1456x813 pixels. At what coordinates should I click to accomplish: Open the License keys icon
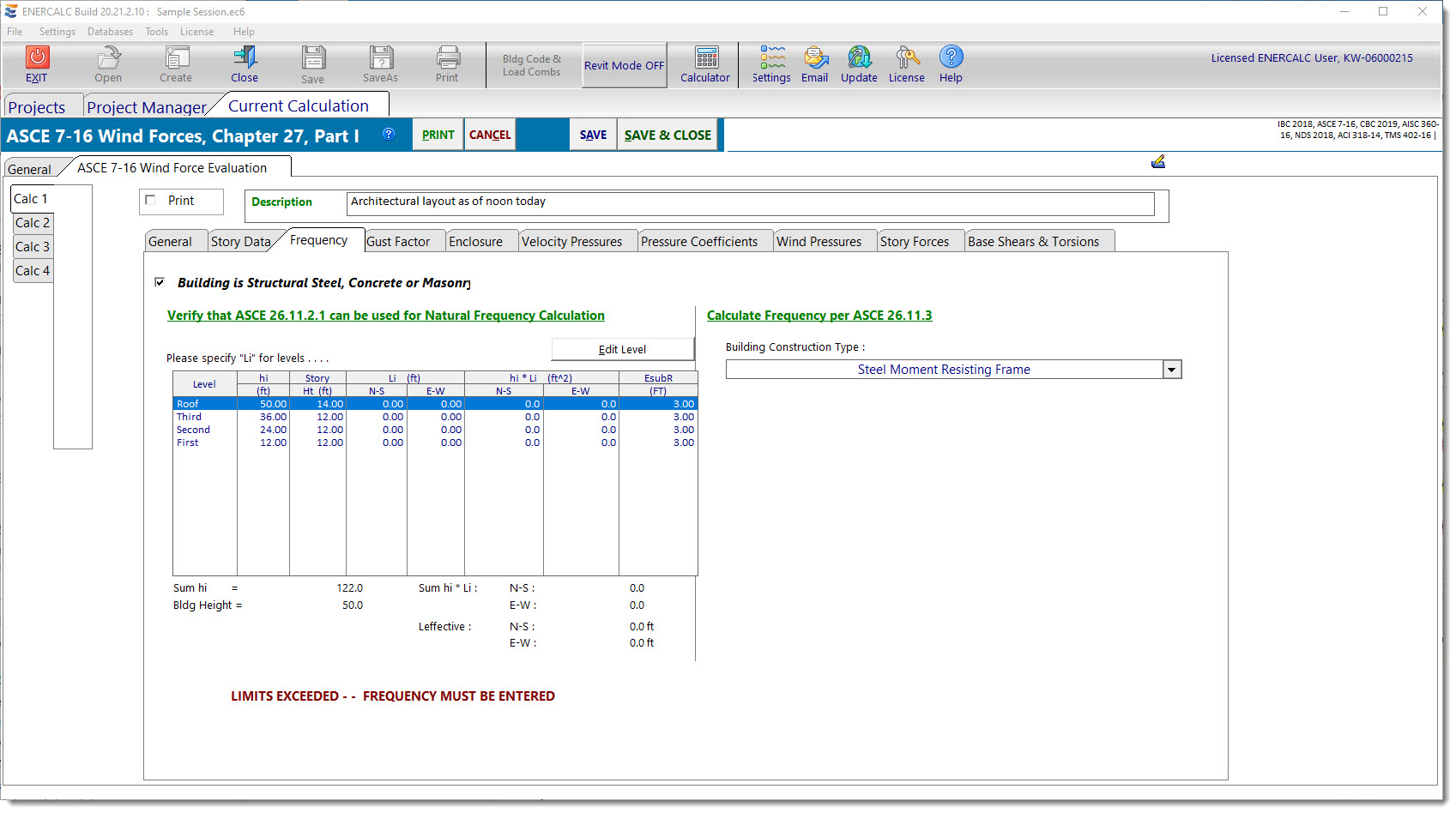pyautogui.click(x=907, y=58)
